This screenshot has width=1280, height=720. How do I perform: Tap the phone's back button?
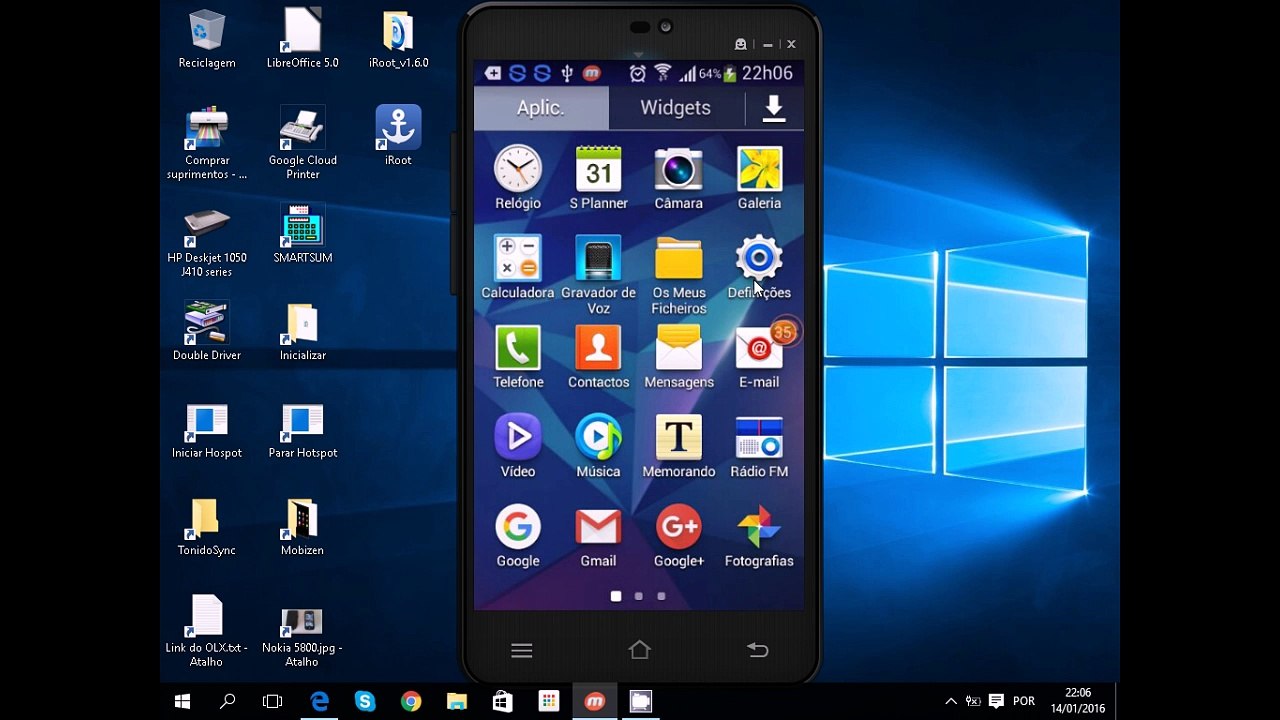(x=758, y=650)
